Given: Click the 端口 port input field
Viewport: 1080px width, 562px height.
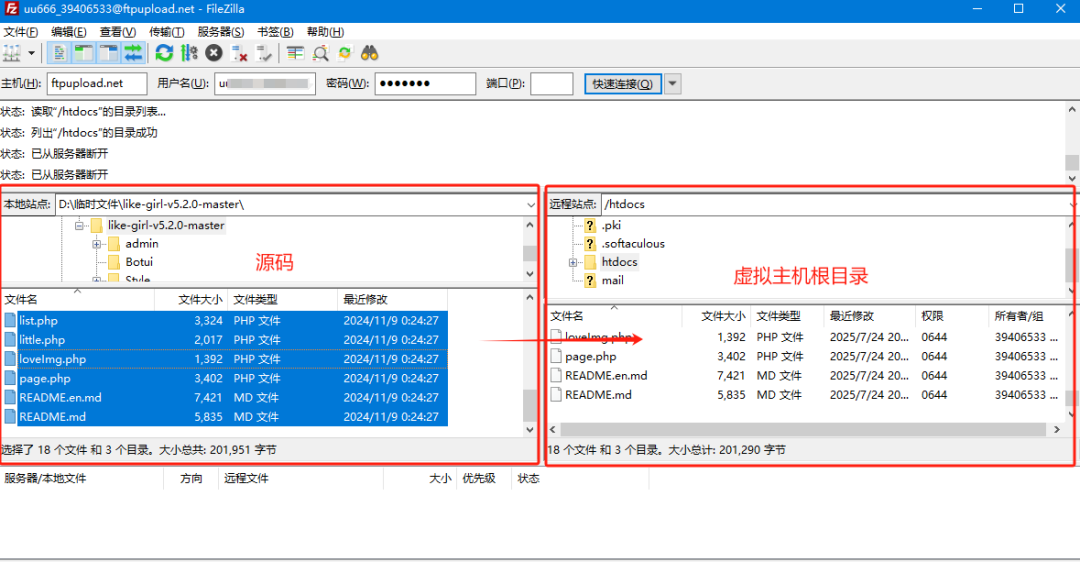Looking at the screenshot, I should click(551, 84).
